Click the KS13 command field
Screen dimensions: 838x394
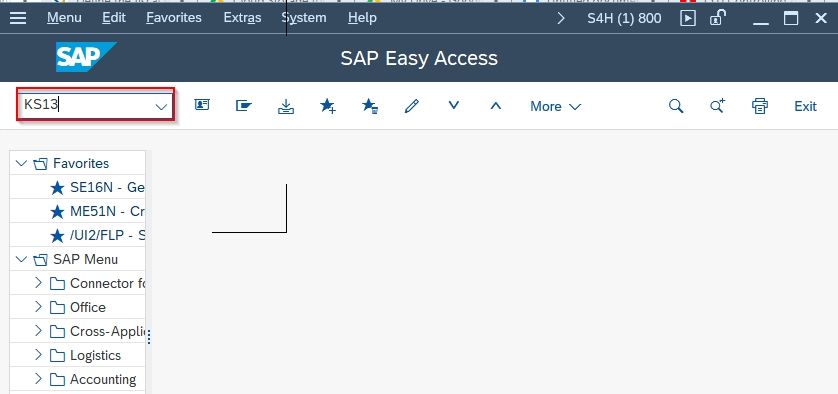coord(88,104)
